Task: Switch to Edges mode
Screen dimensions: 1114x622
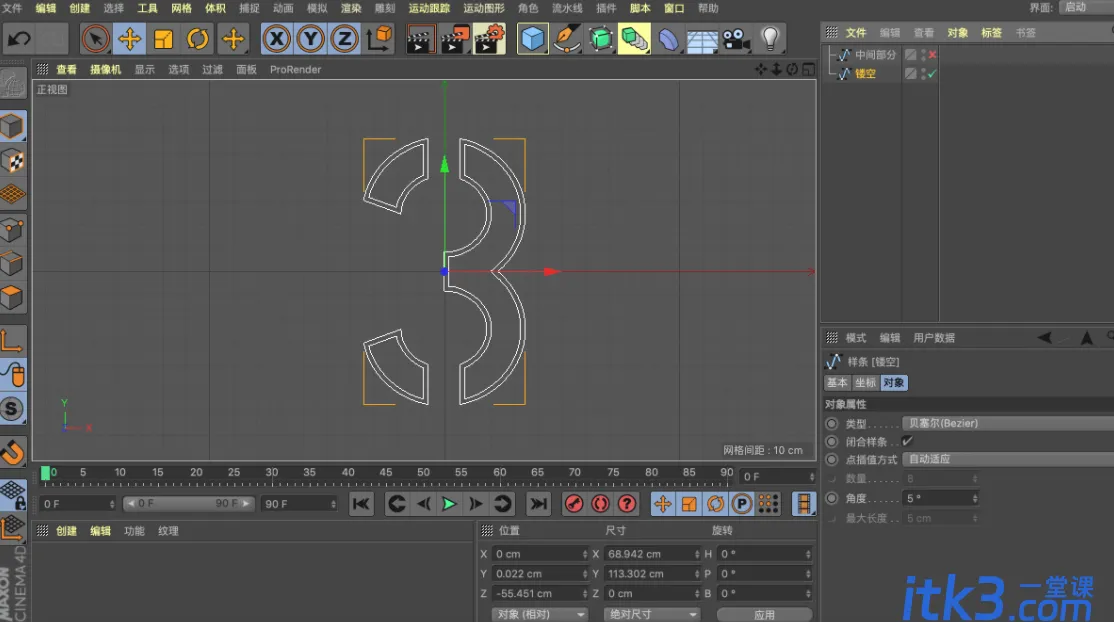Action: pyautogui.click(x=13, y=263)
